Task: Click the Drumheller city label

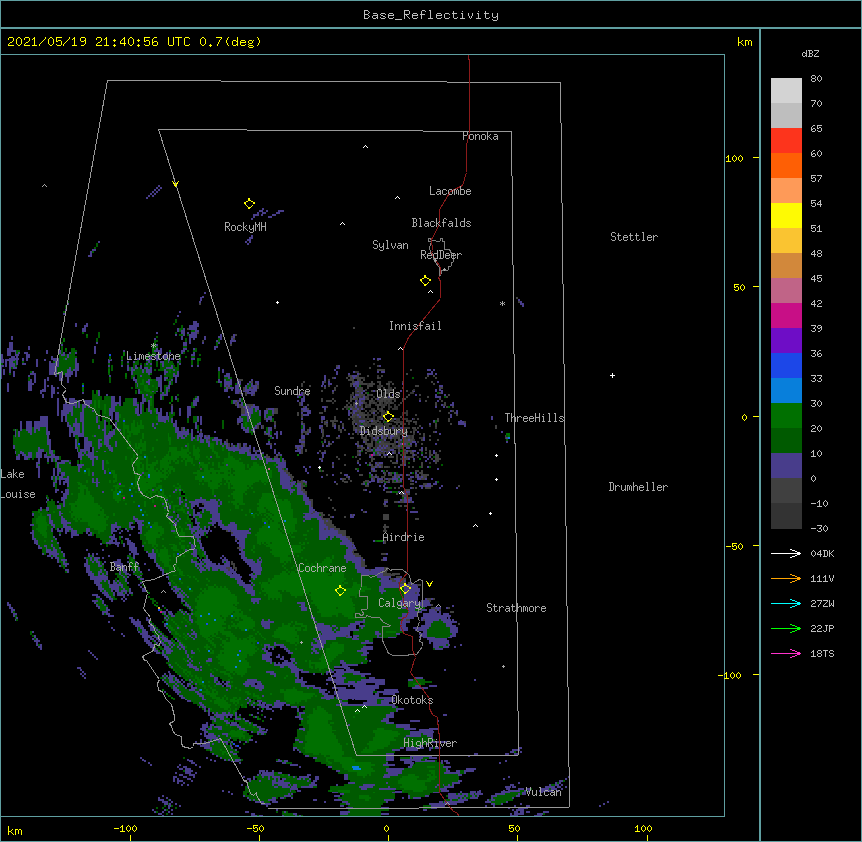Action: point(638,487)
